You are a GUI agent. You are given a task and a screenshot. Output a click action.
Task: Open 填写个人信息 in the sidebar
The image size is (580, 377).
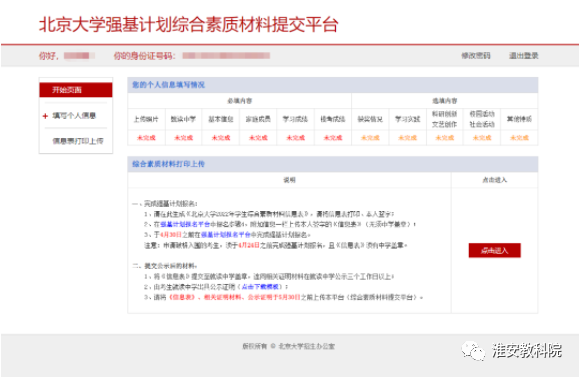74,116
